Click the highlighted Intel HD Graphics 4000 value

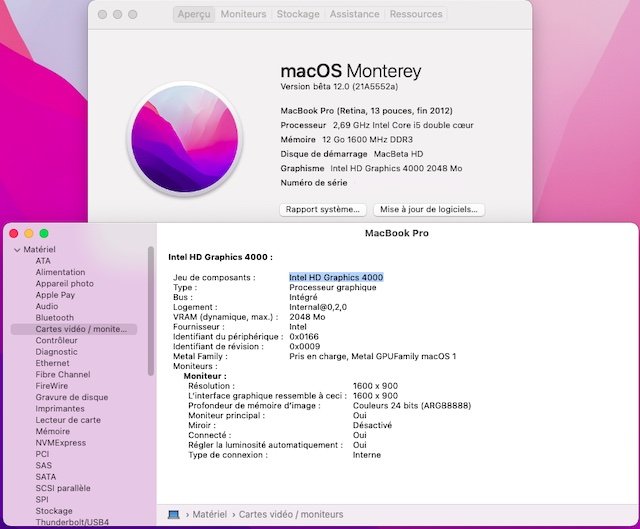[x=336, y=278]
